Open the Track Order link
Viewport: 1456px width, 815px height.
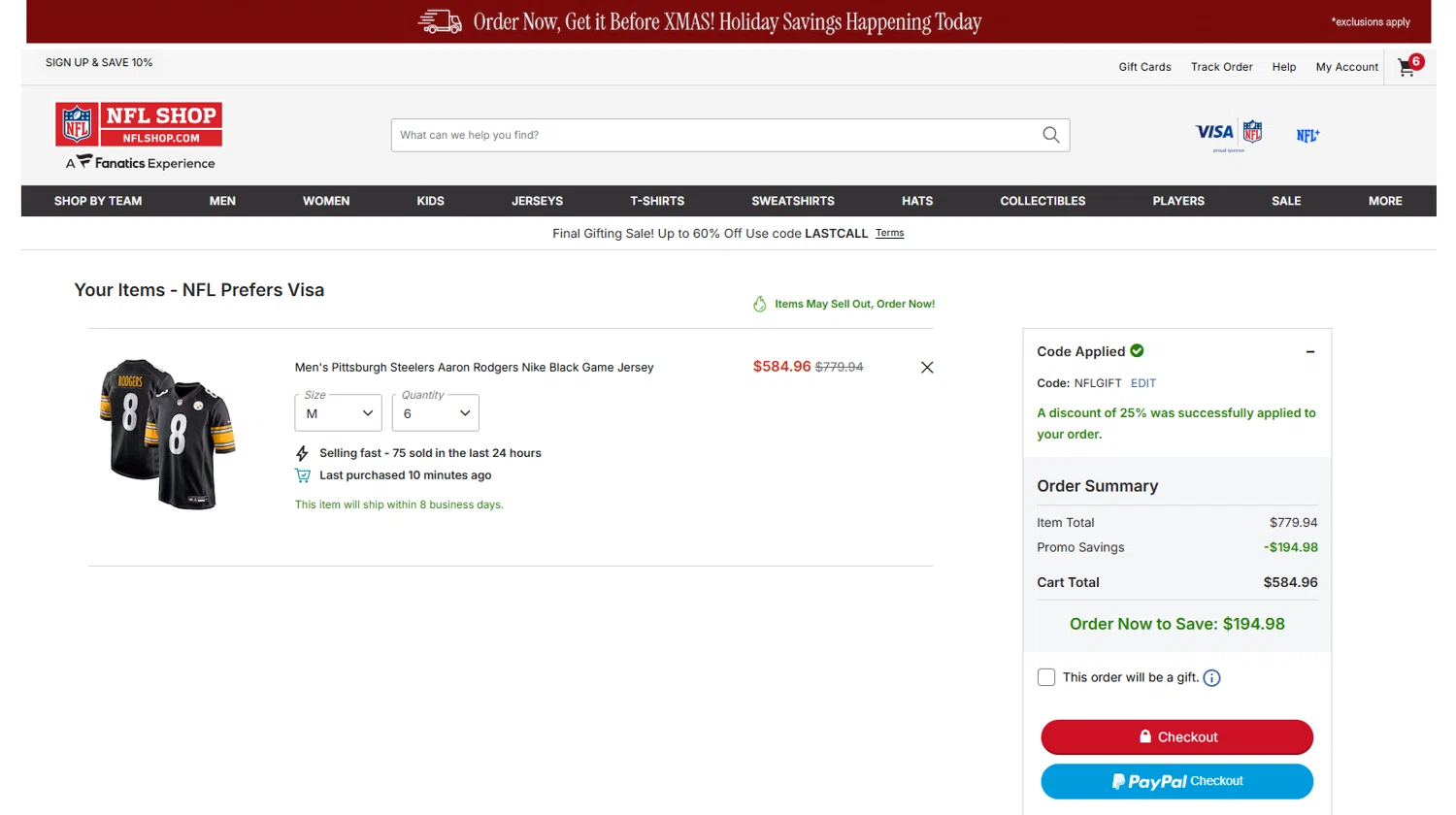1221,67
